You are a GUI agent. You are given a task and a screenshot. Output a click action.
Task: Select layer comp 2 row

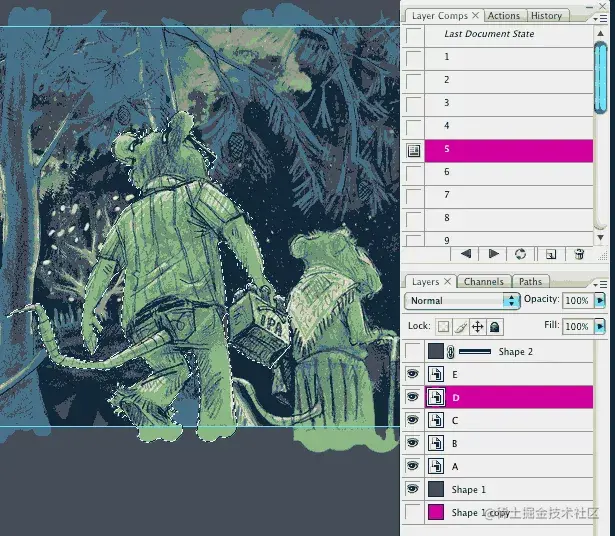509,80
